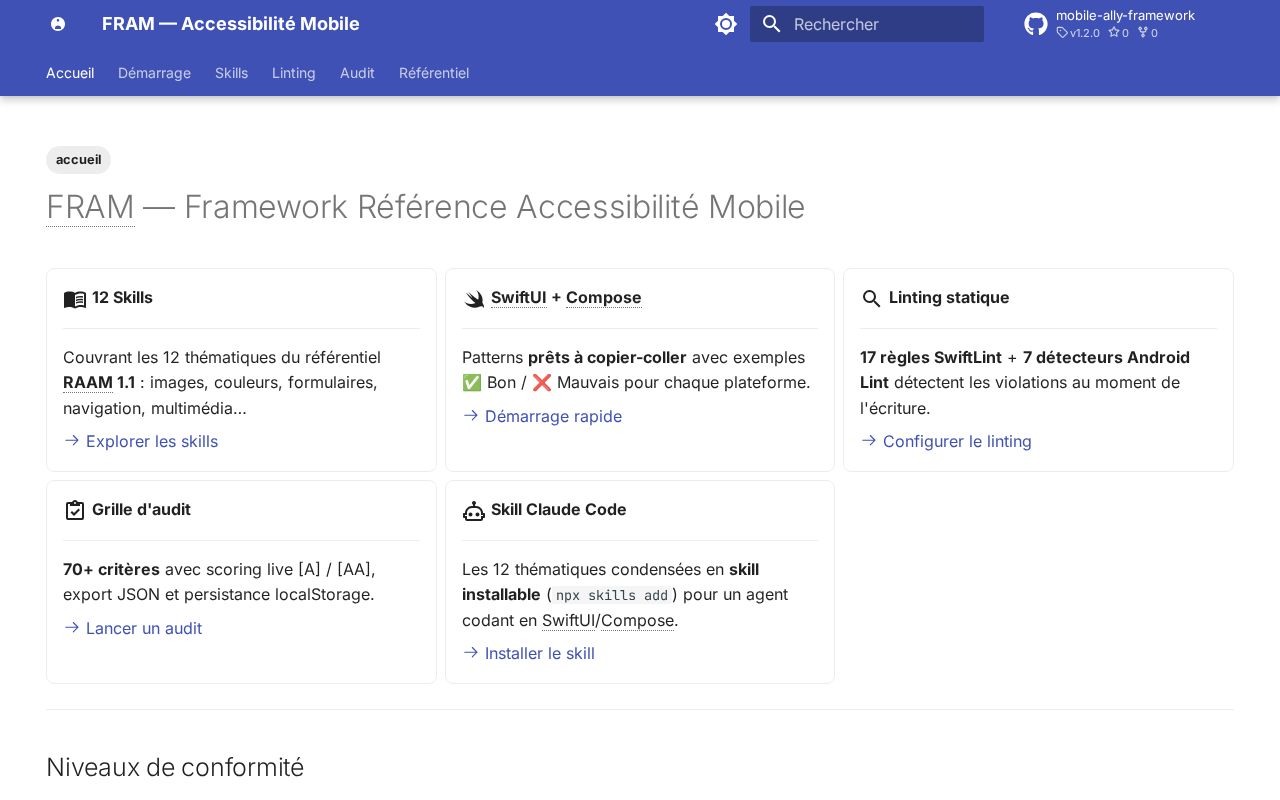Click the repository fork count
Screen dimensions: 1280x800
click(1148, 33)
